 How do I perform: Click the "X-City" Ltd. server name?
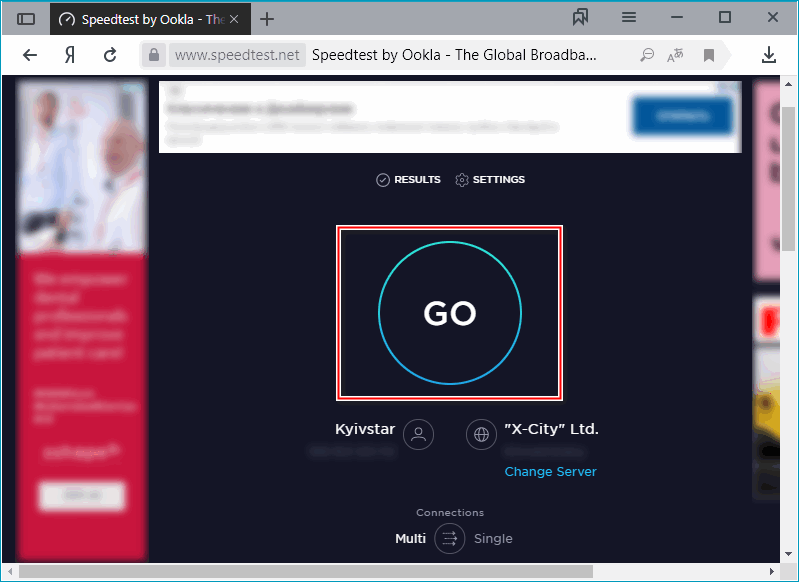click(551, 429)
